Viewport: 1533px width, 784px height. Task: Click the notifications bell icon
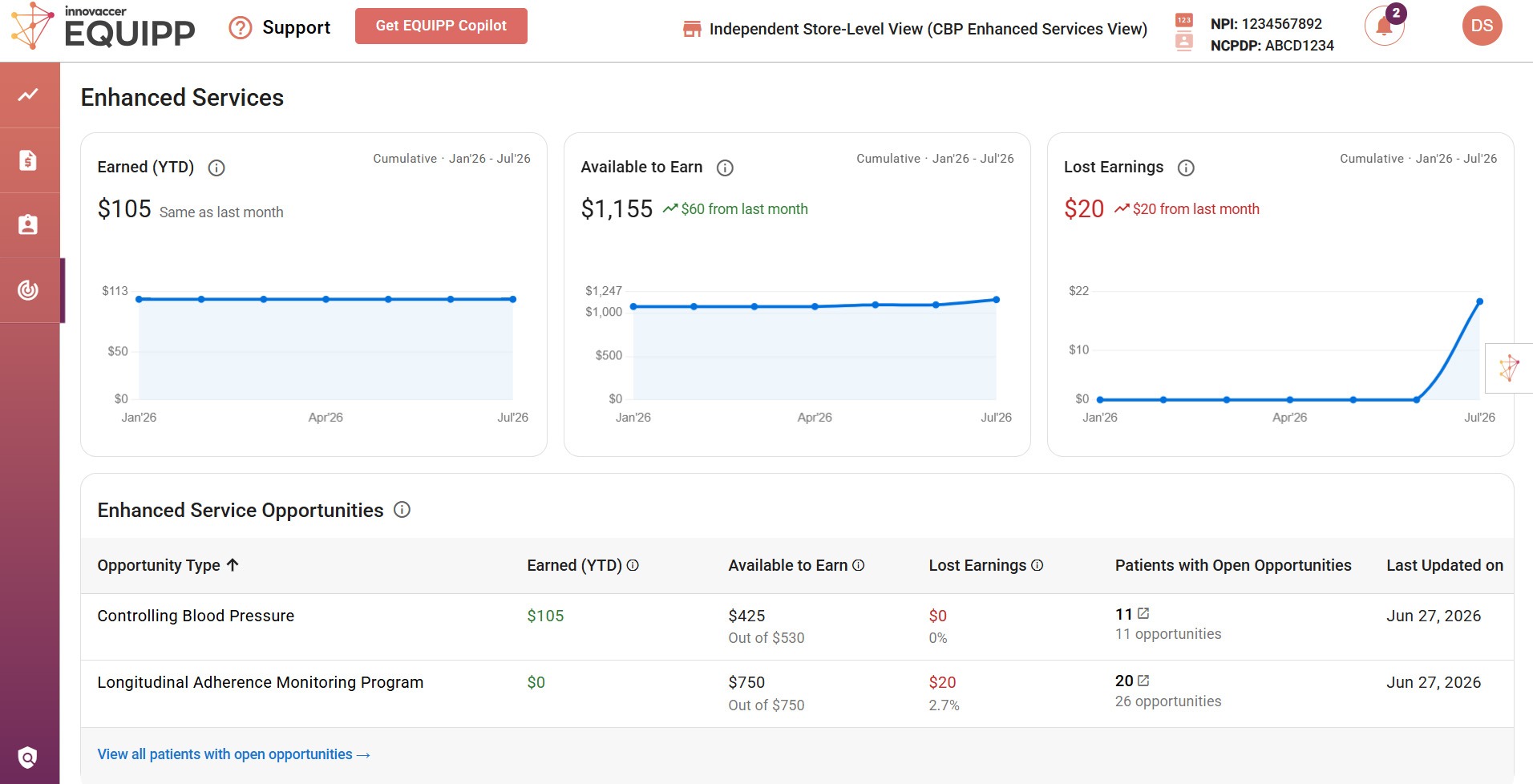click(x=1384, y=26)
